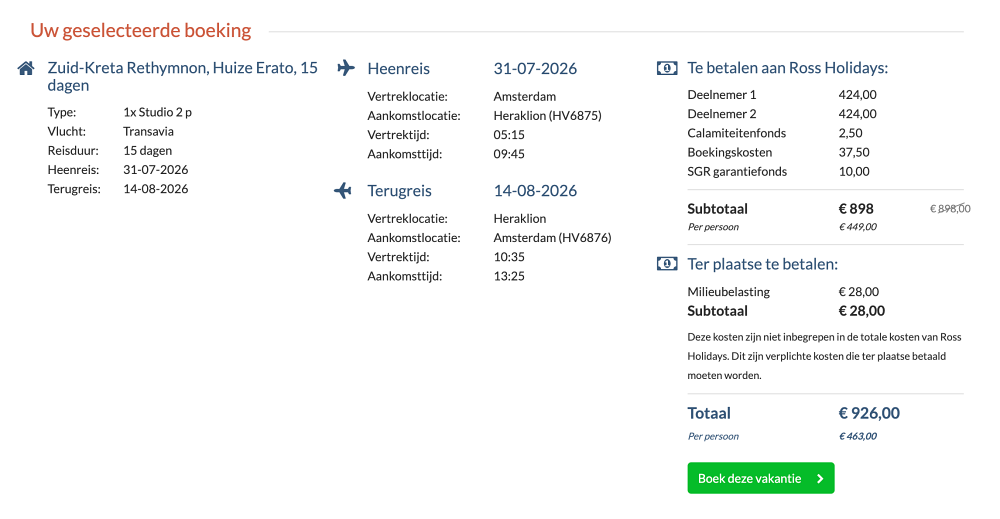Click the departing airplane icon next to Heenreis
Image resolution: width=1000 pixels, height=519 pixels.
click(x=346, y=68)
